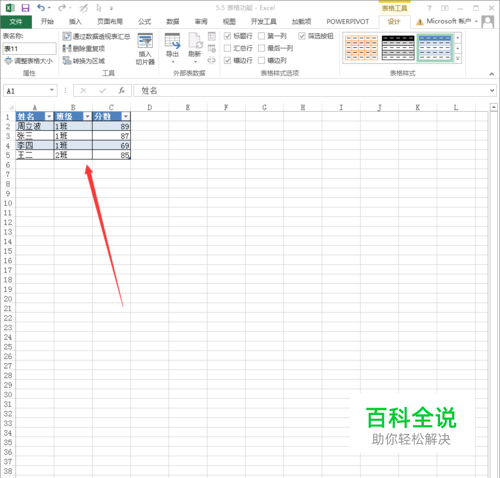Click the table name field showing 表11
The width and height of the screenshot is (500, 478).
(x=29, y=49)
